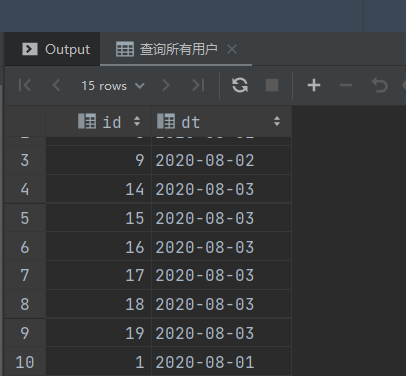This screenshot has height=376, width=406.
Task: Click id cell with value 15
Action: click(x=98, y=218)
